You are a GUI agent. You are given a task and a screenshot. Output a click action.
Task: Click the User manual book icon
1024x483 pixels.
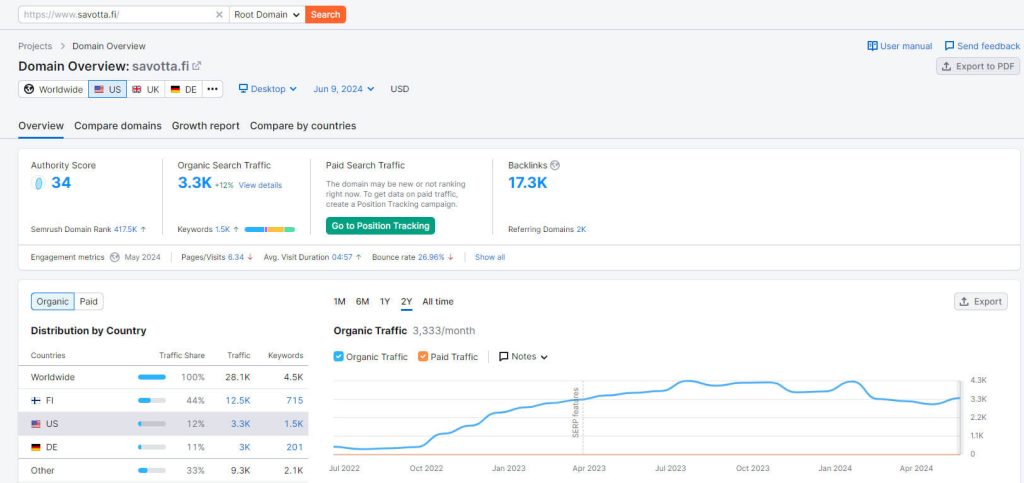[872, 46]
